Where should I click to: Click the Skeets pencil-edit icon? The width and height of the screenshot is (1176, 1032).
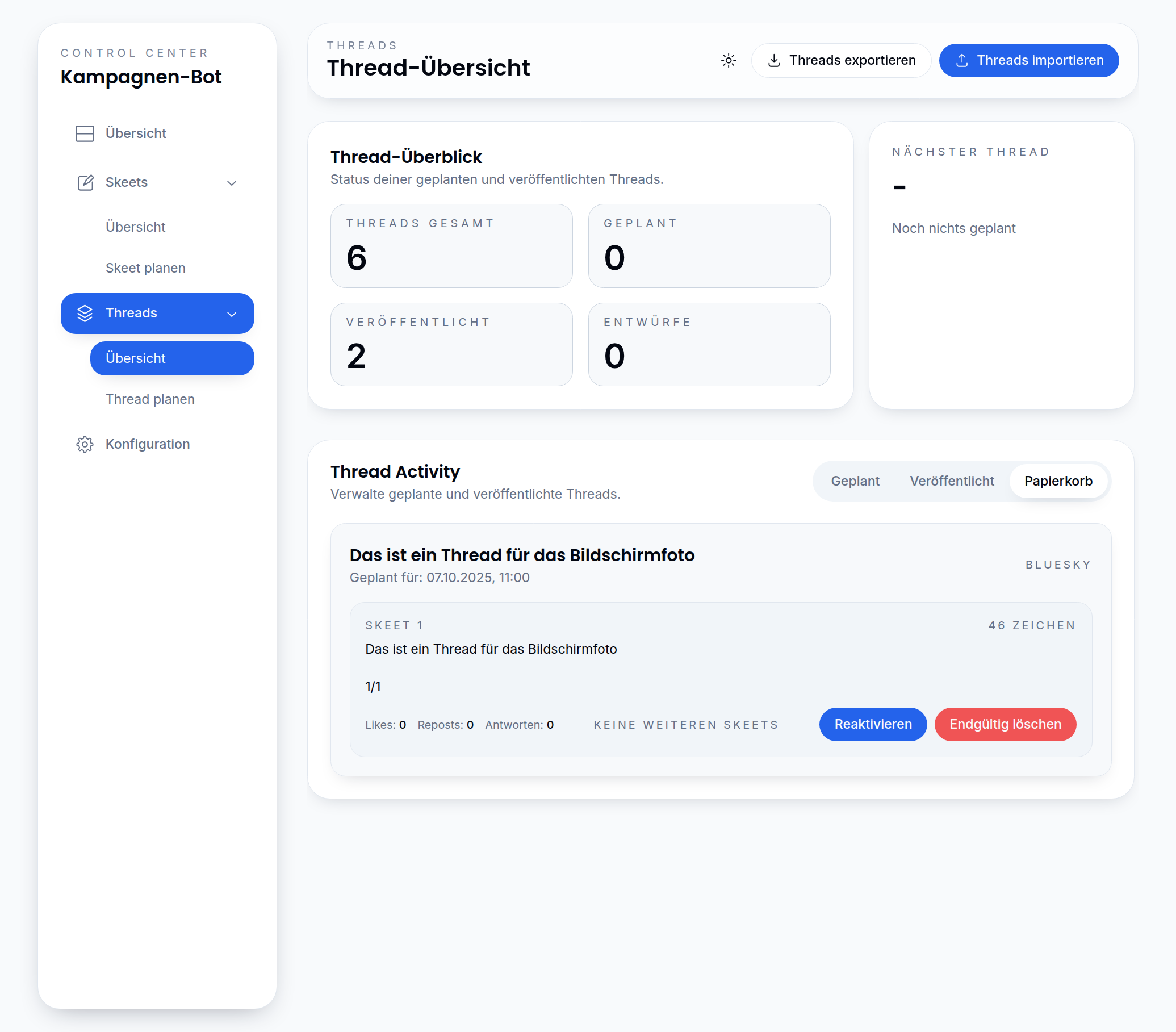[x=85, y=182]
